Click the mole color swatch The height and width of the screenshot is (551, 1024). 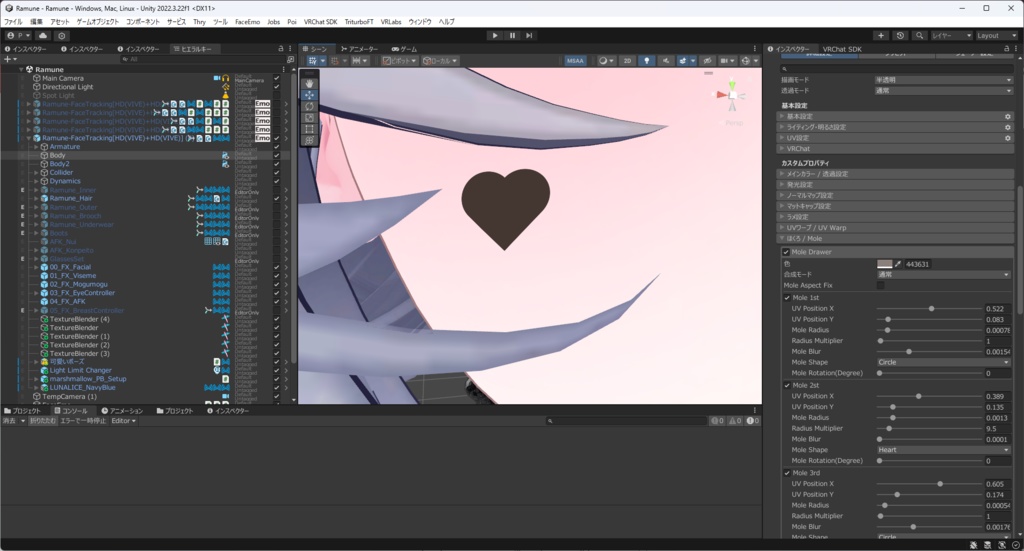click(x=884, y=264)
